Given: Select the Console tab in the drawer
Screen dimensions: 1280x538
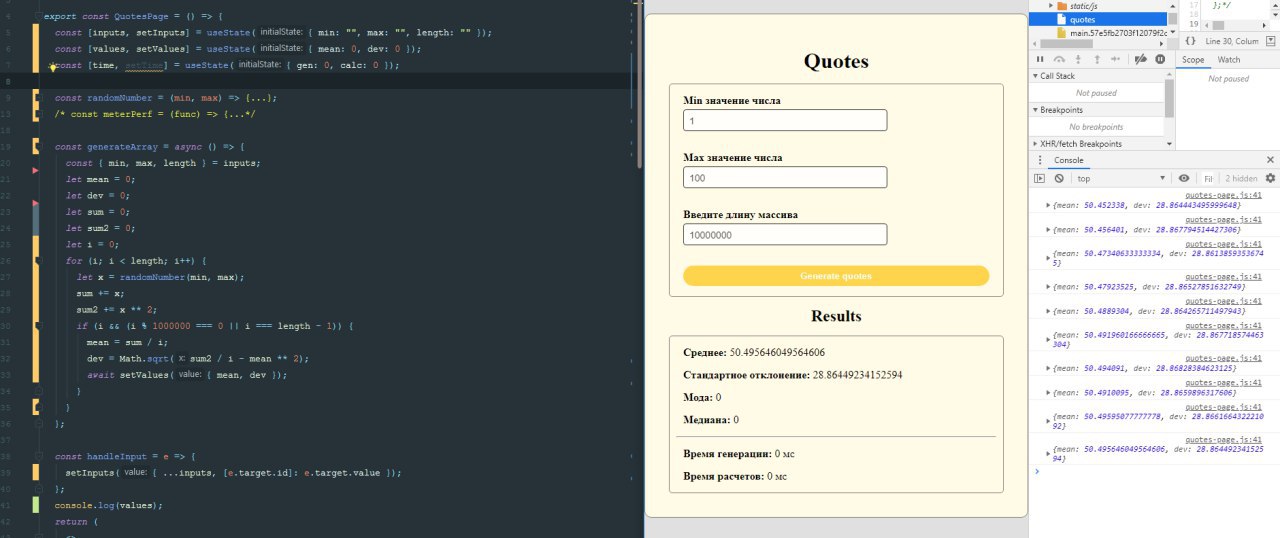Looking at the screenshot, I should pyautogui.click(x=1068, y=160).
